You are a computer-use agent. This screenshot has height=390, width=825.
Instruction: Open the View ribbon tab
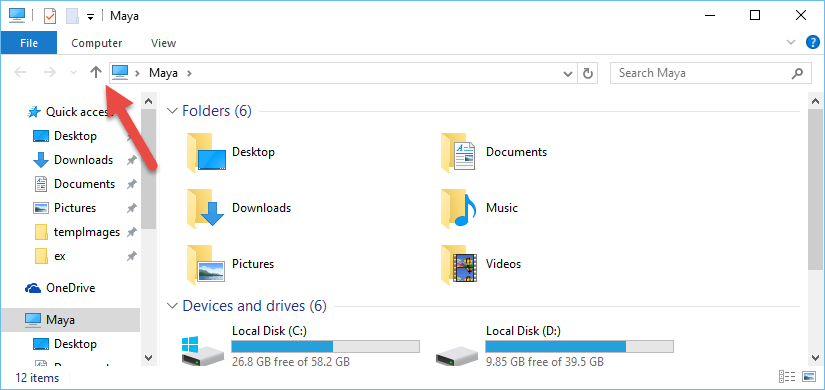163,43
